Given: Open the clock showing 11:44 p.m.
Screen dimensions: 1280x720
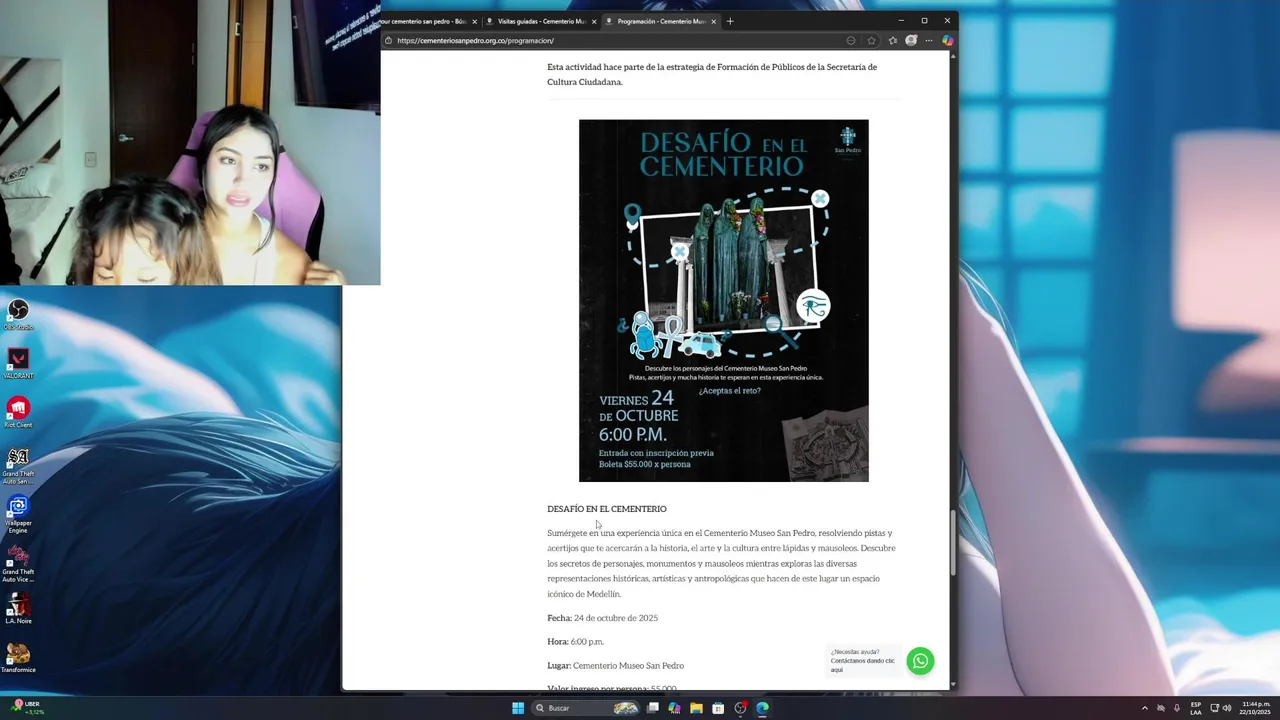Looking at the screenshot, I should (1255, 708).
